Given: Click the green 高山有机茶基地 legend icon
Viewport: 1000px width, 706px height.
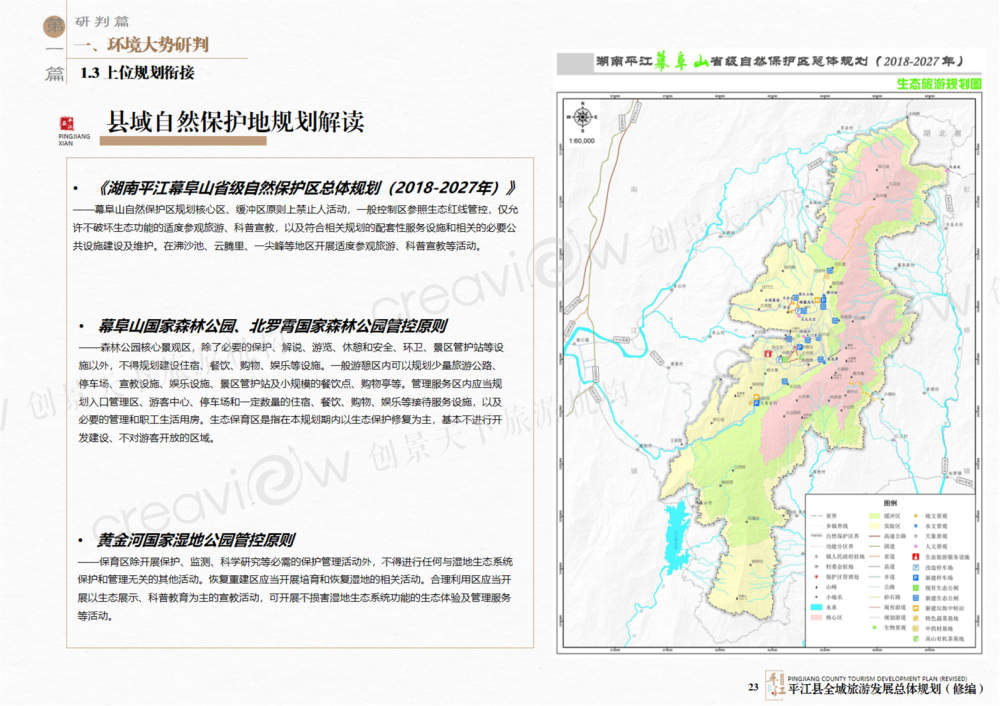Looking at the screenshot, I should point(916,638).
